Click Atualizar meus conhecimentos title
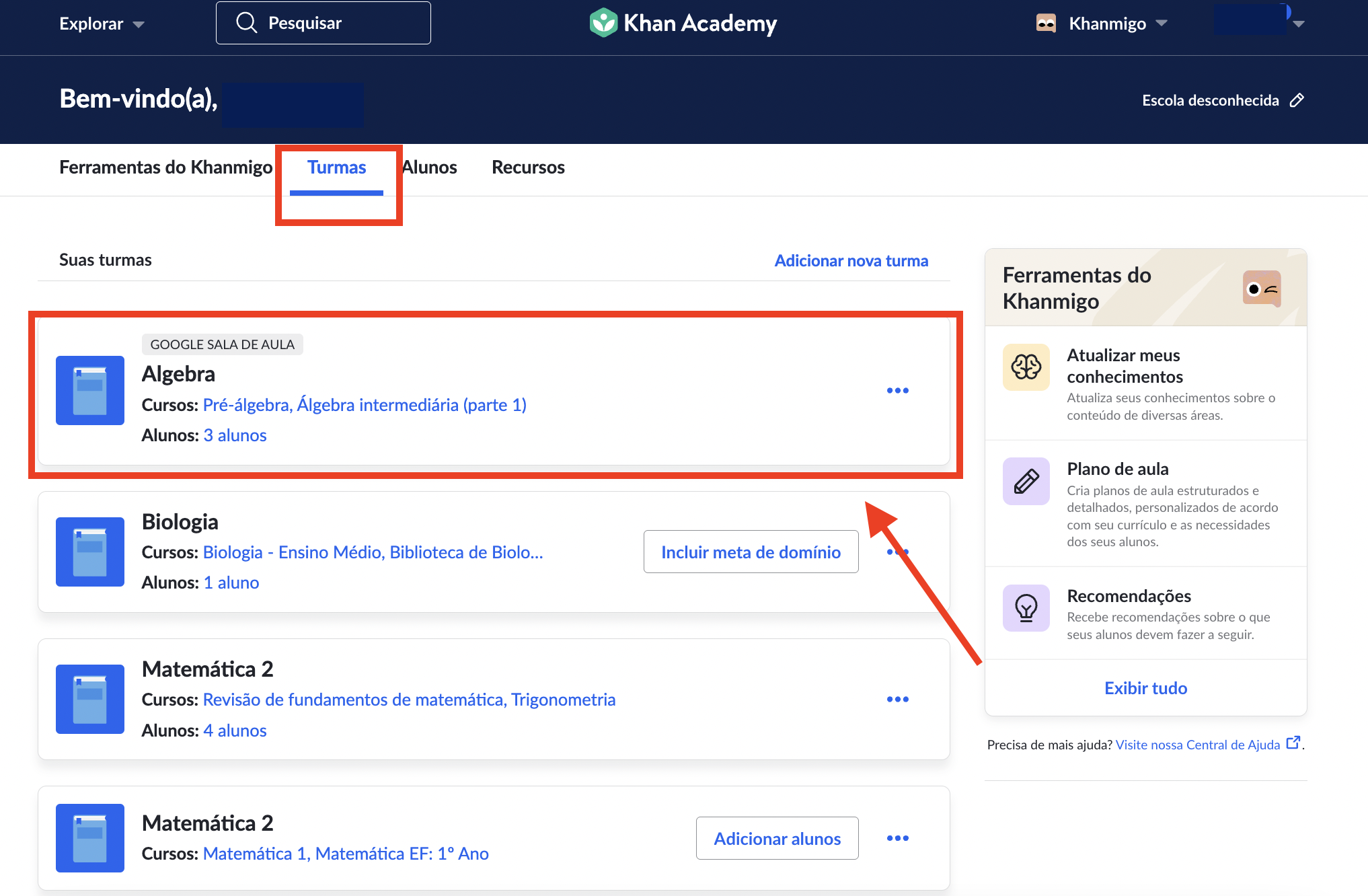Image resolution: width=1368 pixels, height=896 pixels. [1125, 365]
